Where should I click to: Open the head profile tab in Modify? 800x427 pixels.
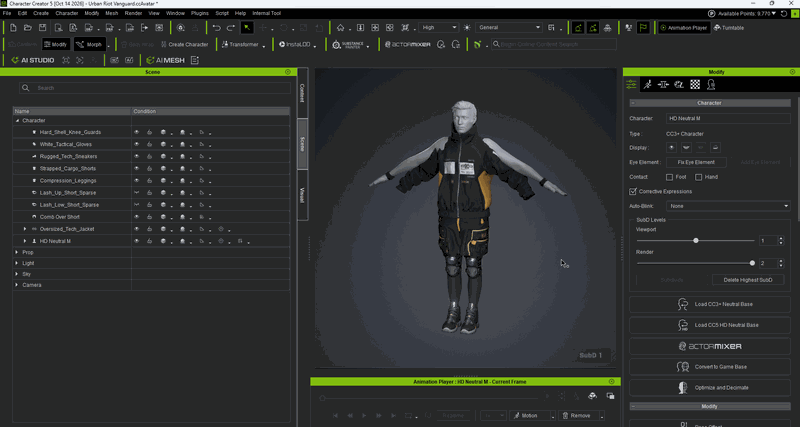pos(711,84)
